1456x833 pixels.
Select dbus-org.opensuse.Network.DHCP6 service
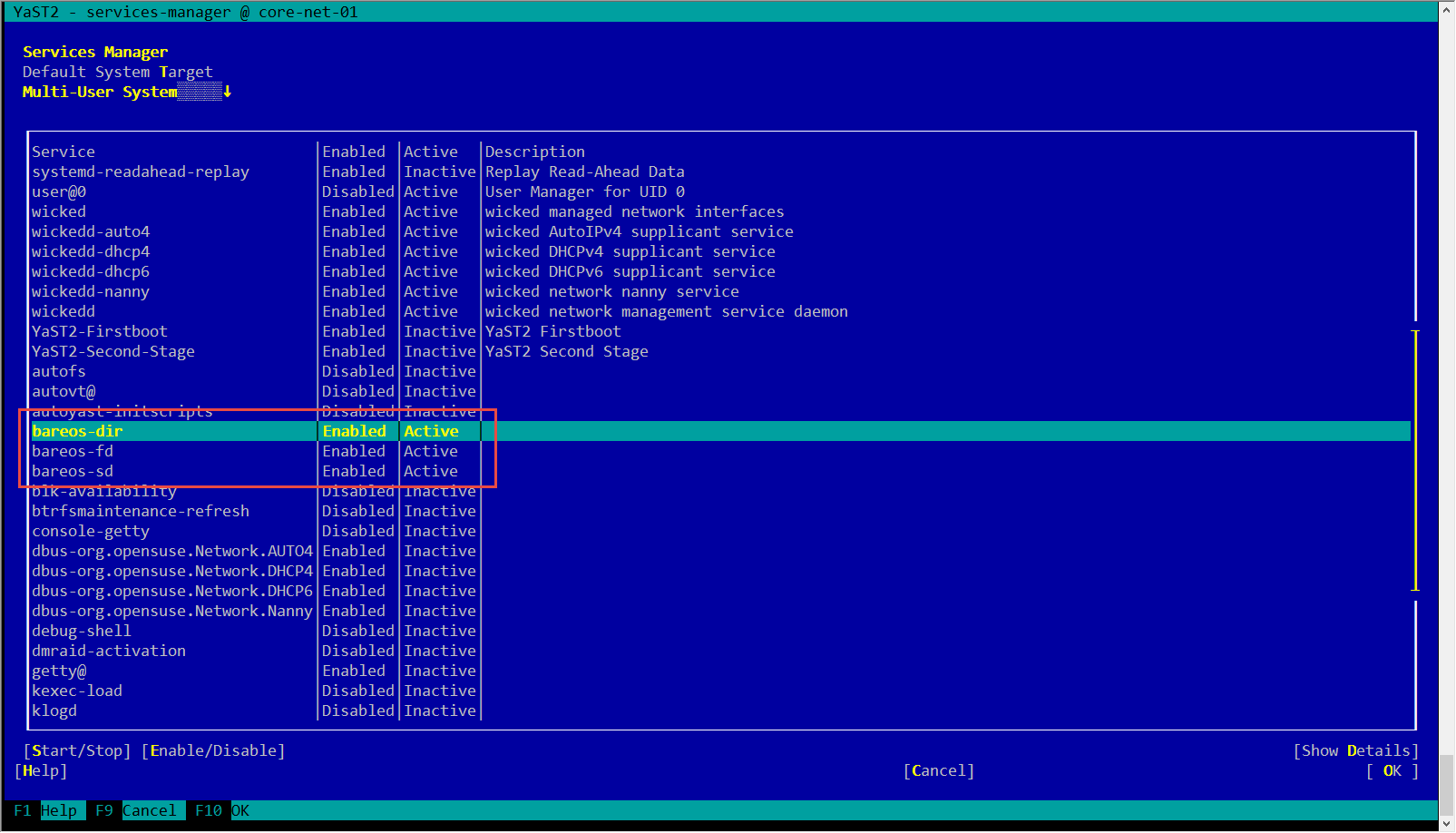click(x=721, y=591)
